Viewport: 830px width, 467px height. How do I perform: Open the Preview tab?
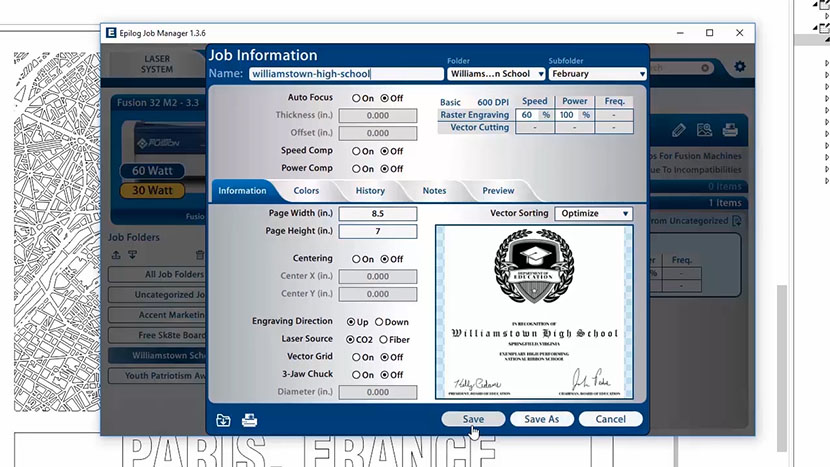coord(498,190)
